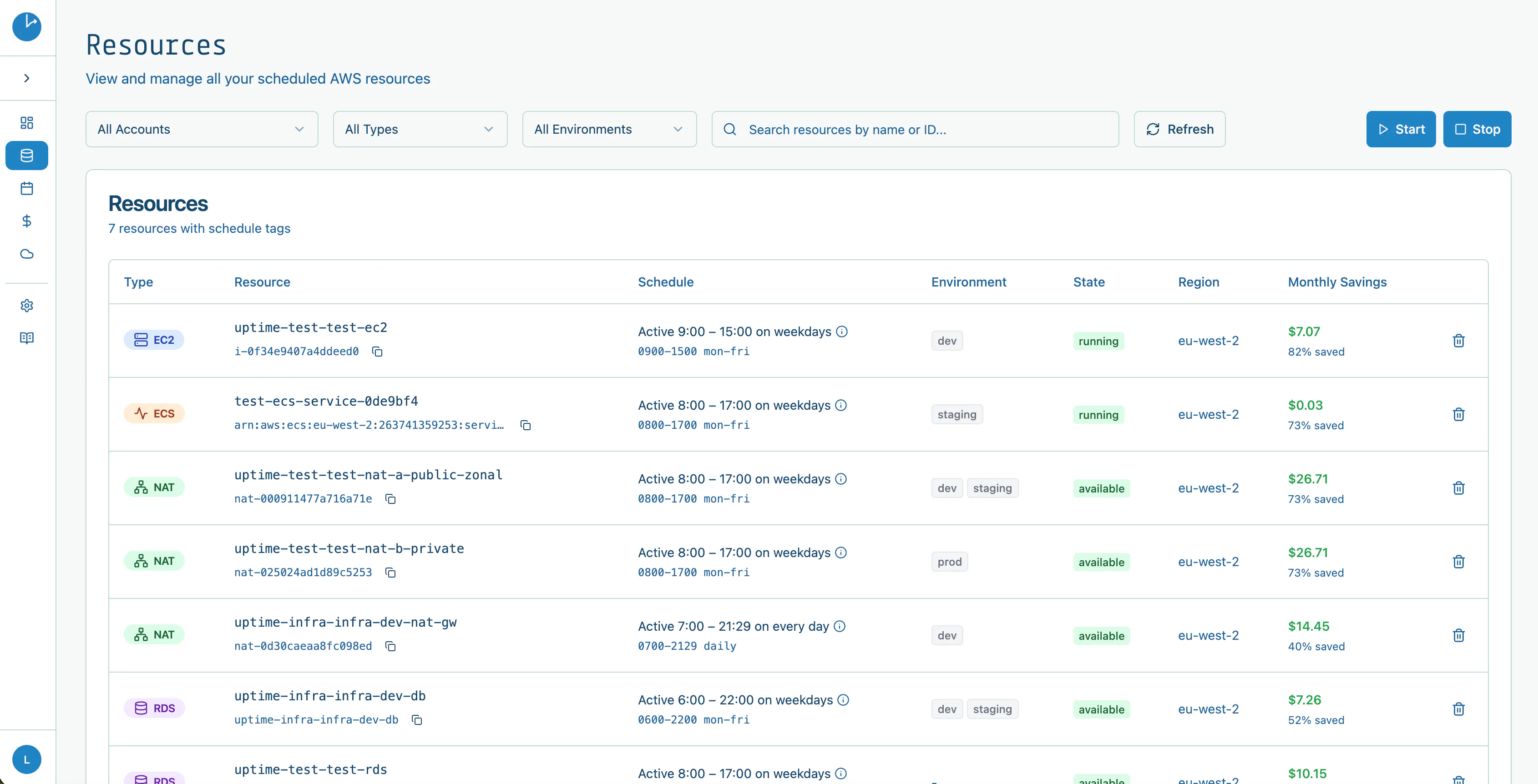Image resolution: width=1538 pixels, height=784 pixels.
Task: Show schedule info for uptime-test-test-ec2
Action: [x=842, y=332]
